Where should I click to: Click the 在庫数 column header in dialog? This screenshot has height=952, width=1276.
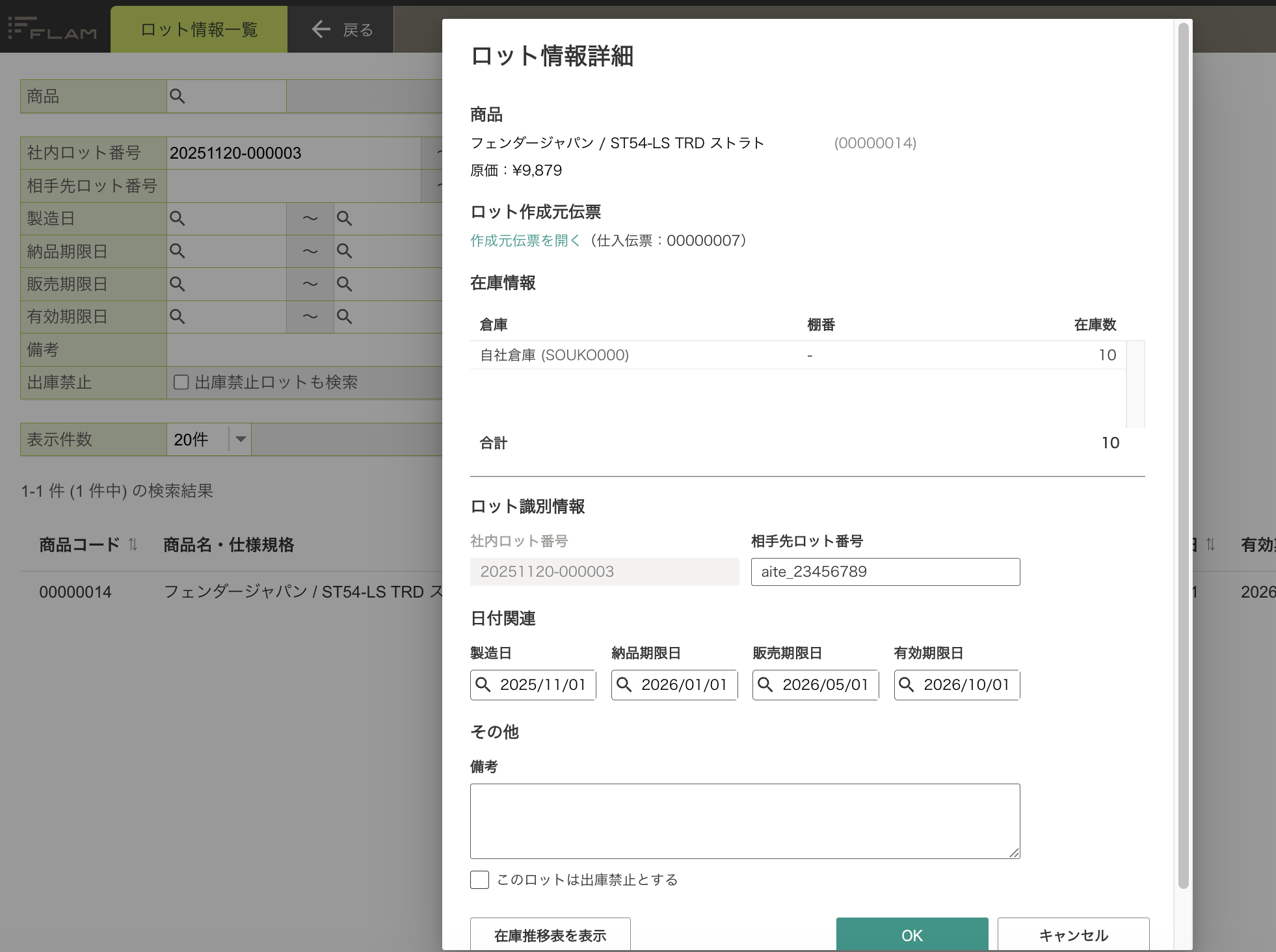(x=1095, y=324)
